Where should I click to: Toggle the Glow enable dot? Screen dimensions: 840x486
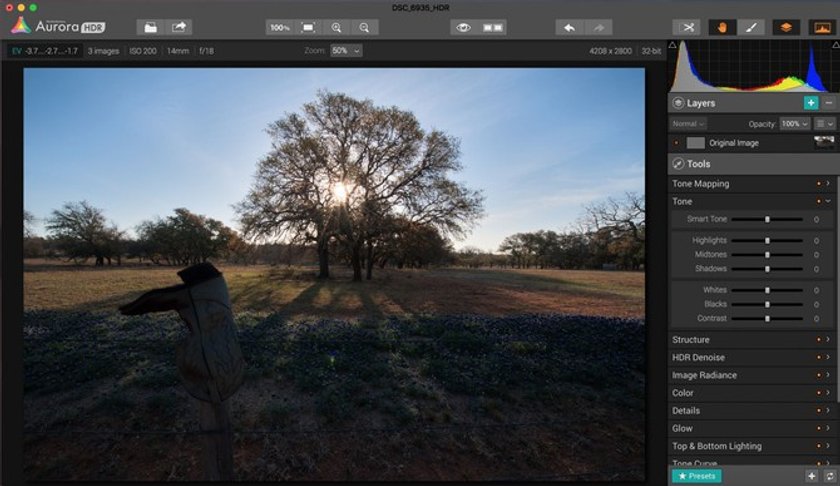pos(819,428)
